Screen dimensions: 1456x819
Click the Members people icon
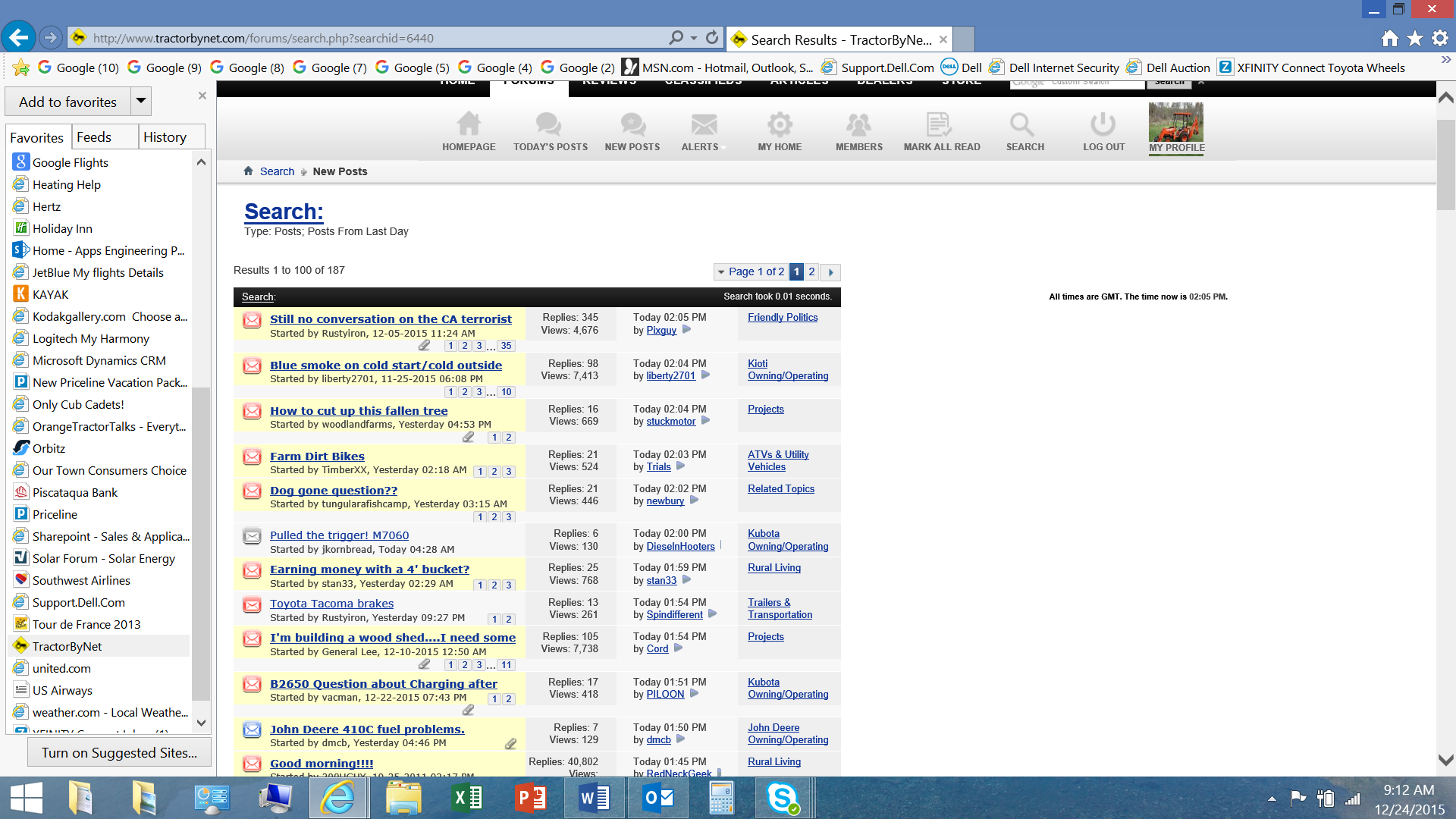pyautogui.click(x=858, y=124)
